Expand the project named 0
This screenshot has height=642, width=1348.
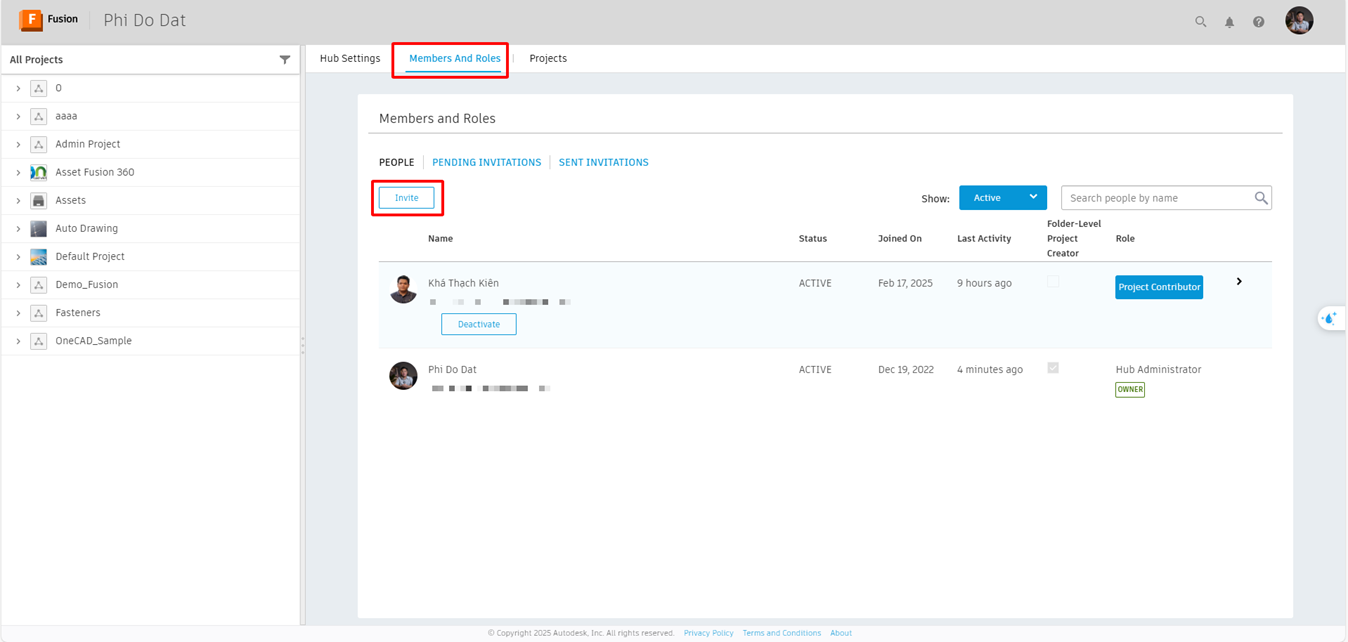[18, 88]
